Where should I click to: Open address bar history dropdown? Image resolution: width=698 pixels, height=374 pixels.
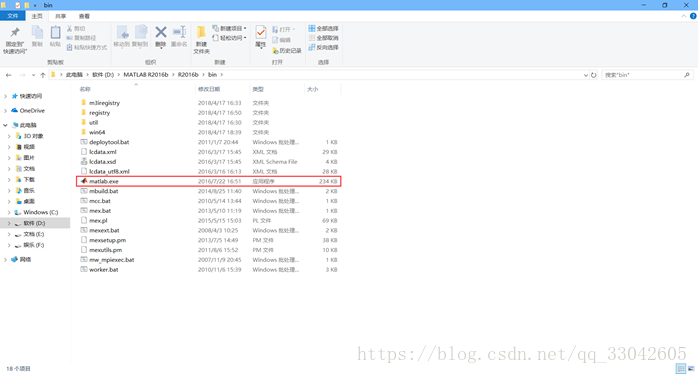(x=585, y=75)
